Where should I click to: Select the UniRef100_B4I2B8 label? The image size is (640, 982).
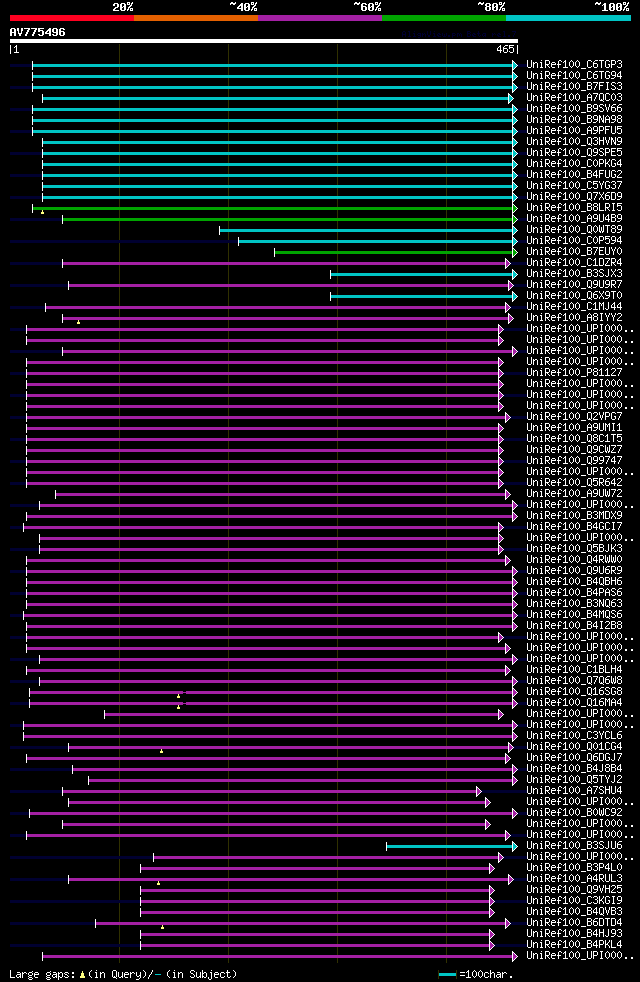click(574, 626)
